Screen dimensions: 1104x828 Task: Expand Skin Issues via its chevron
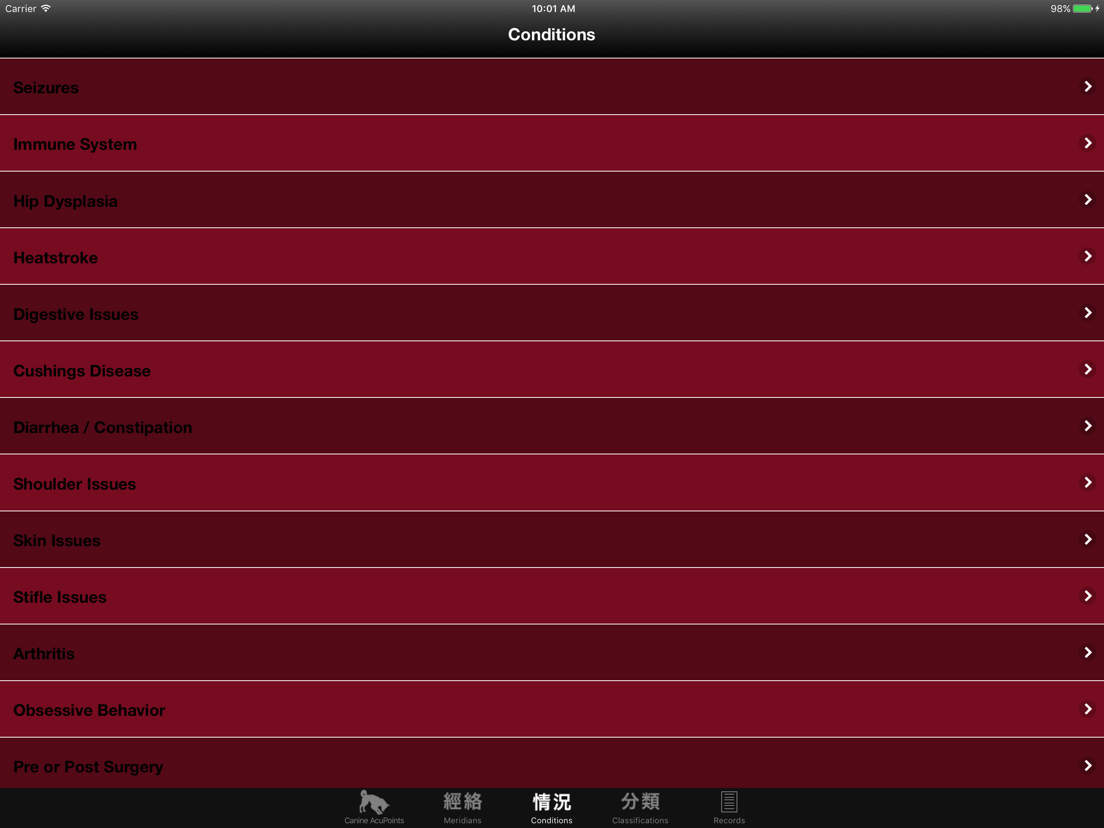(1088, 539)
